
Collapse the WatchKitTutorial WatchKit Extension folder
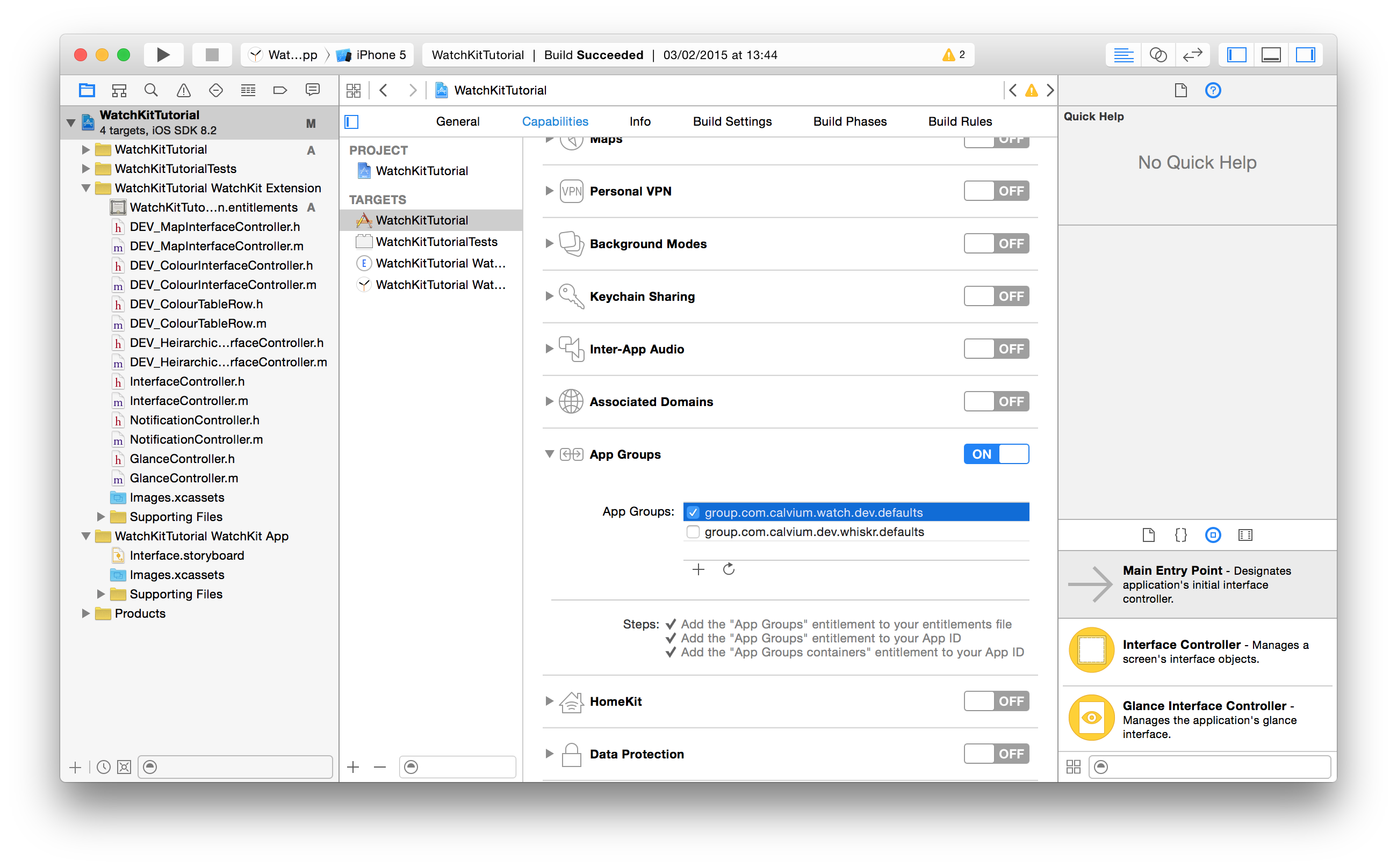point(86,189)
